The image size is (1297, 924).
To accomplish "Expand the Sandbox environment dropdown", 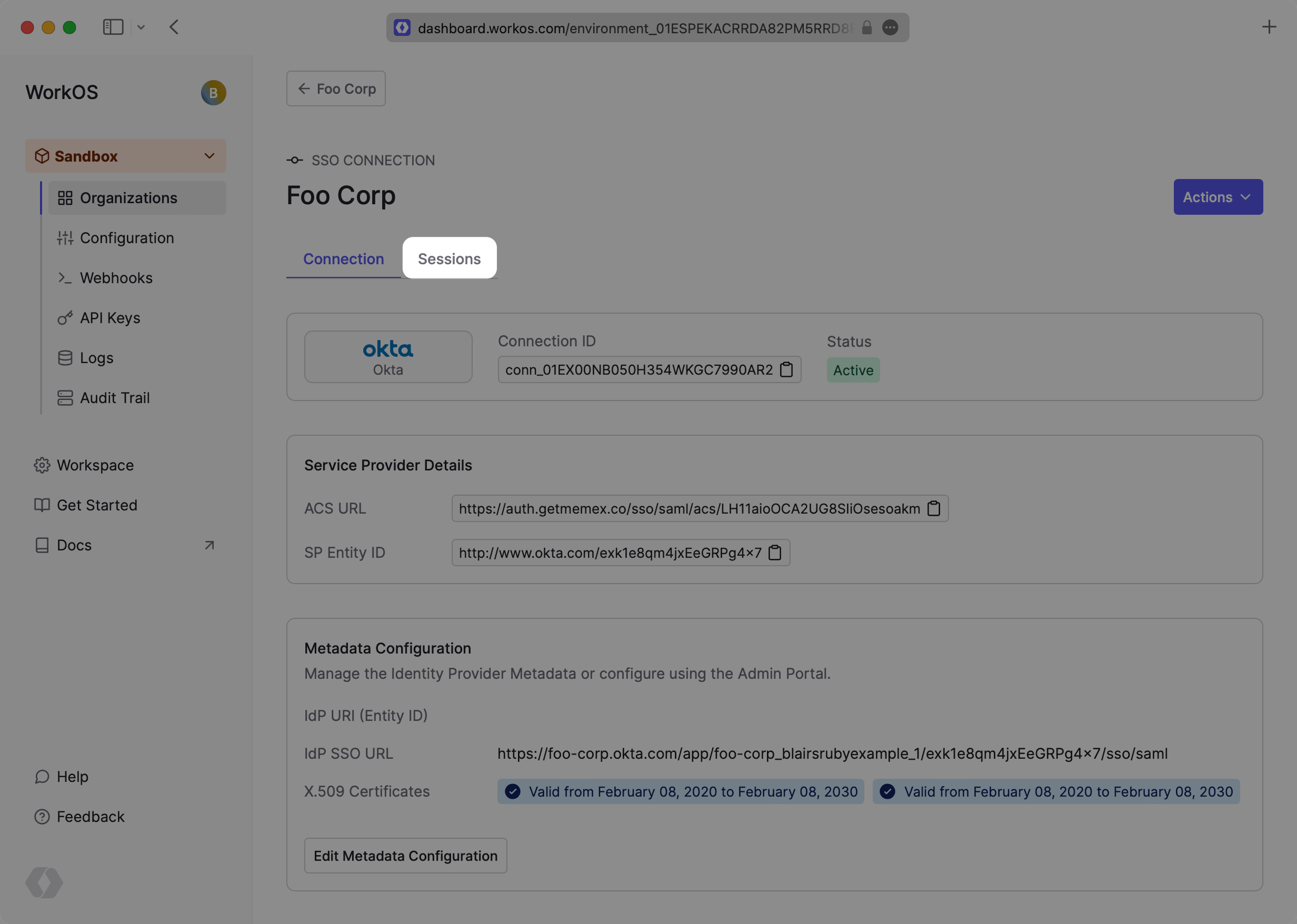I will pos(126,156).
